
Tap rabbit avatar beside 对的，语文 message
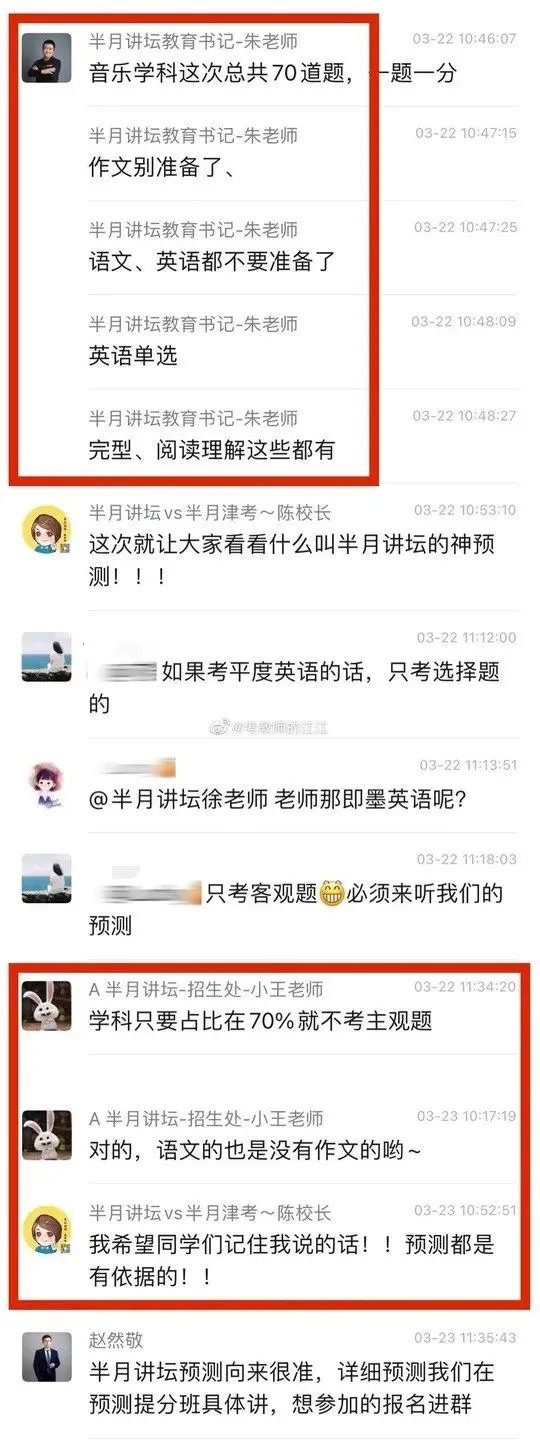[46, 1135]
